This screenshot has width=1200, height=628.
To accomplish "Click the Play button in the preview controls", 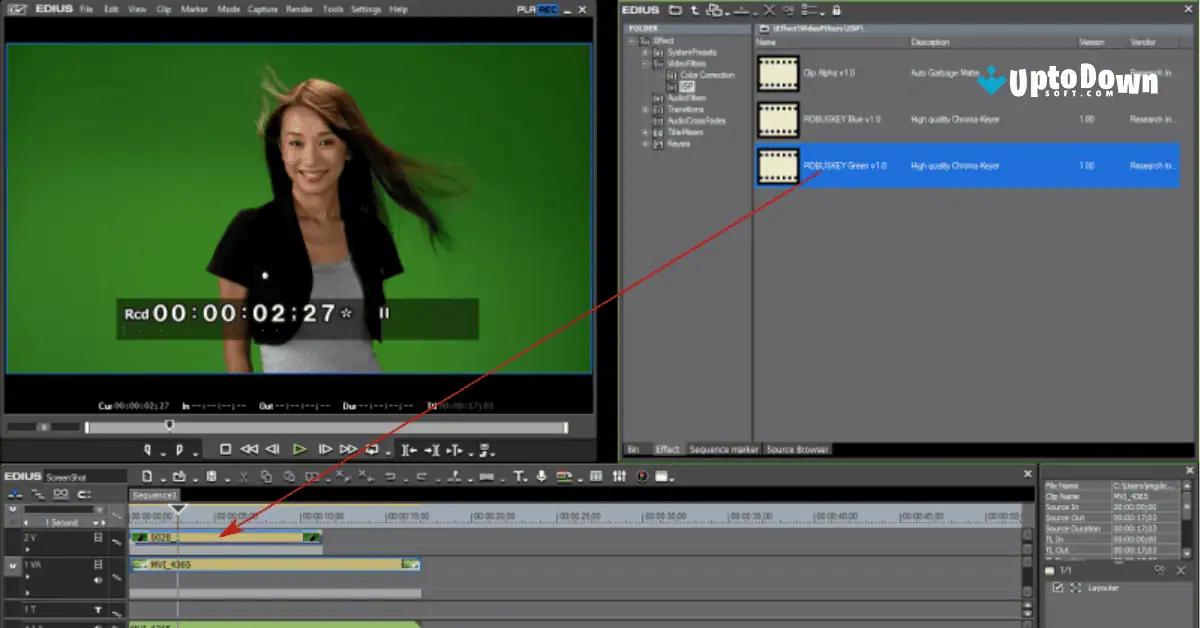I will coord(300,450).
